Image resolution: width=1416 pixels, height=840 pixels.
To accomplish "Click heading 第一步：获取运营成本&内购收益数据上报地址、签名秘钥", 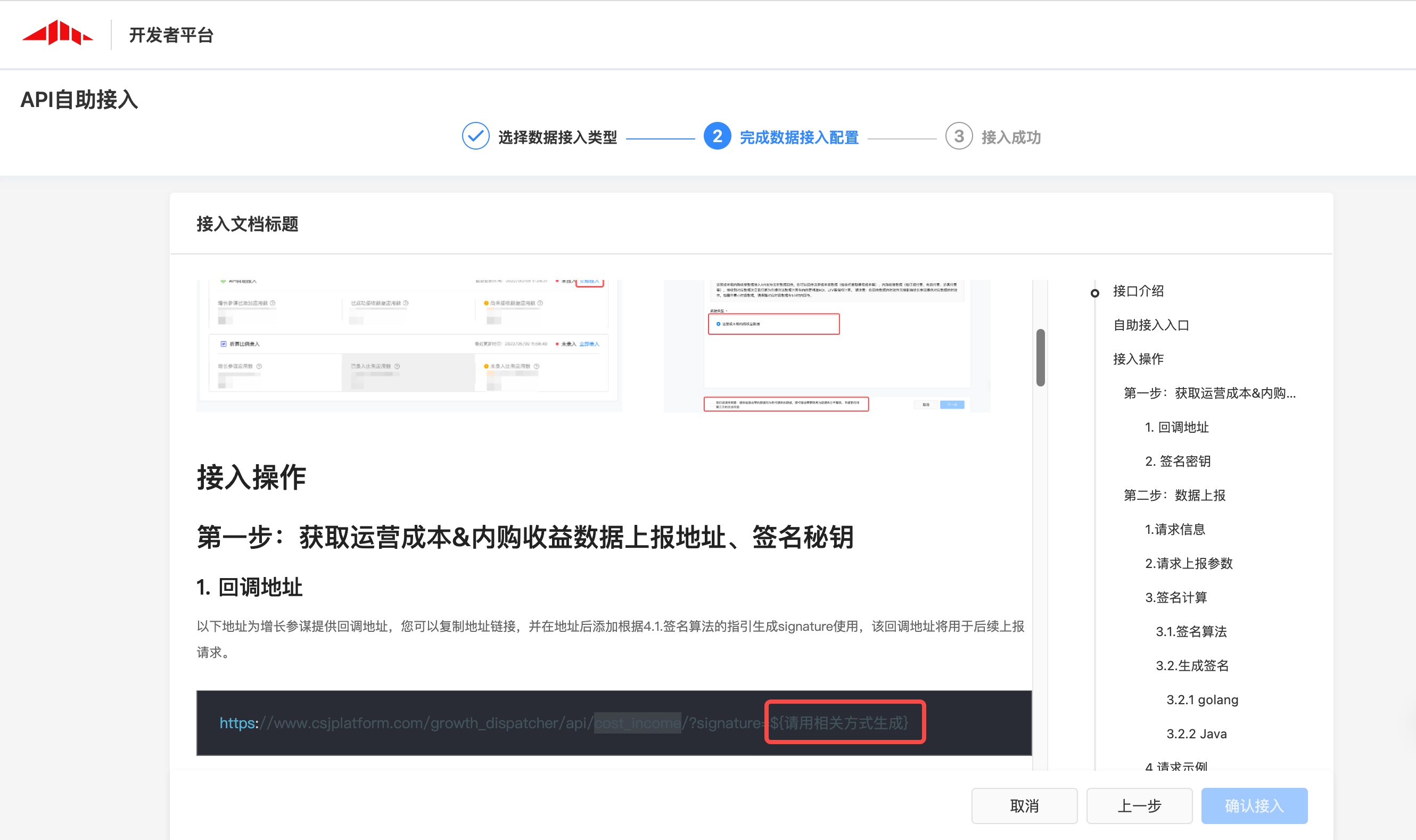I will 525,537.
